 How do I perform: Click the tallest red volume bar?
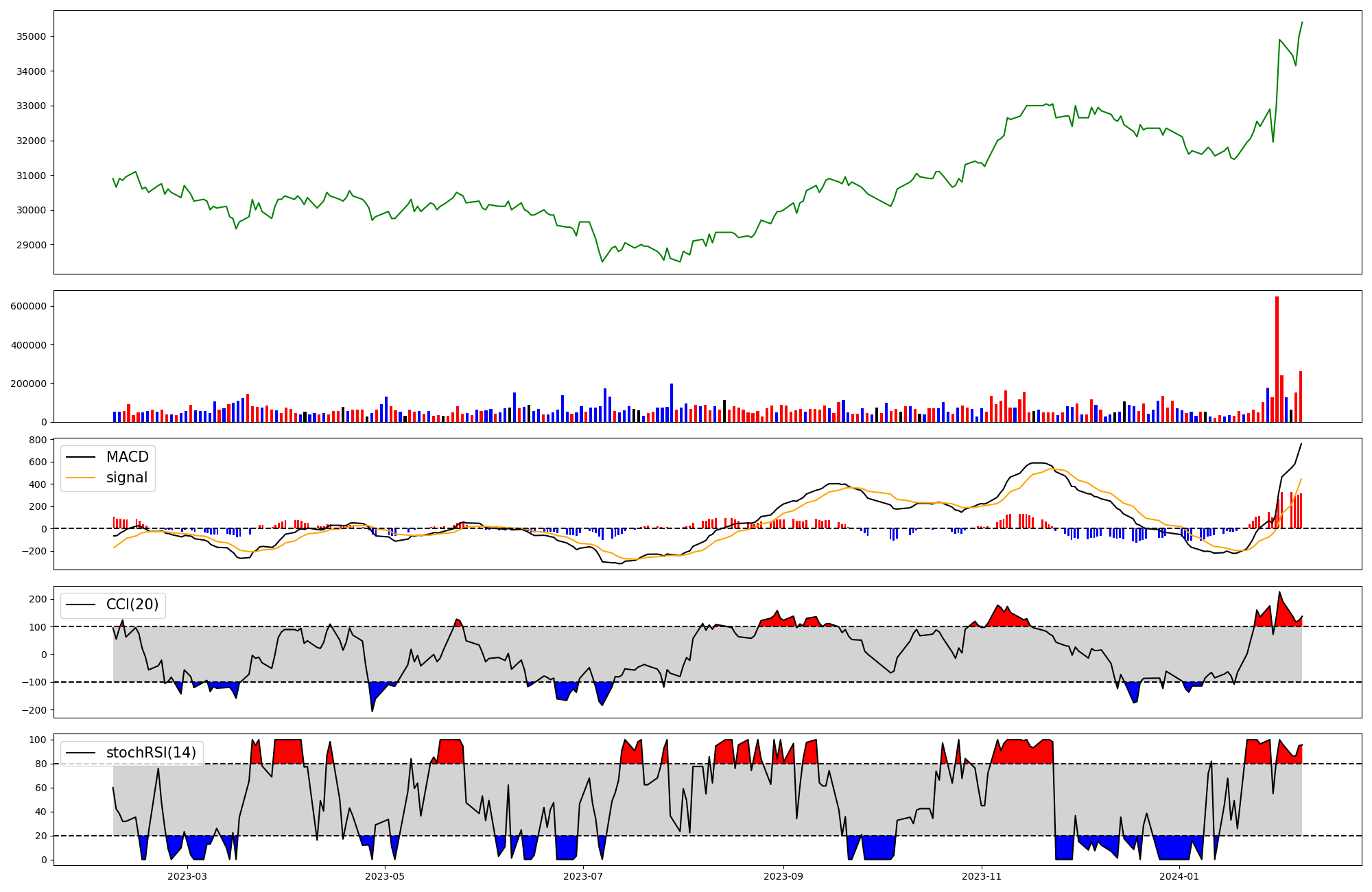click(x=1277, y=359)
